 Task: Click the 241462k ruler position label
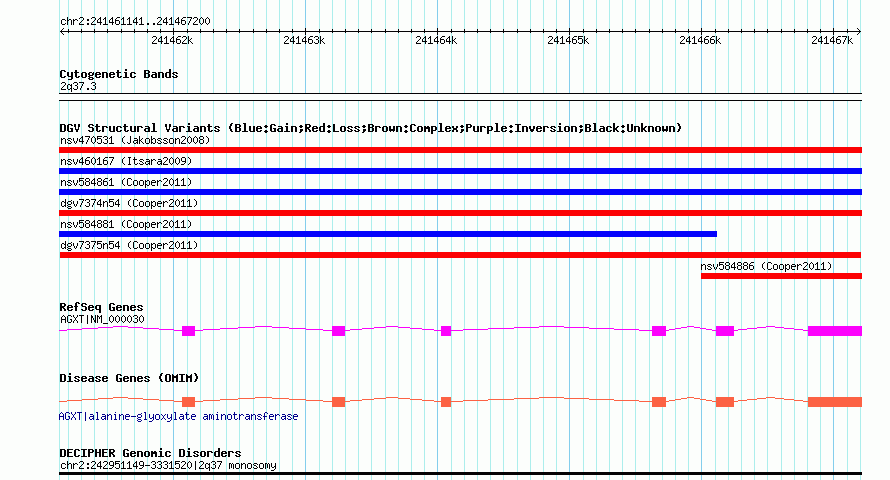point(172,40)
